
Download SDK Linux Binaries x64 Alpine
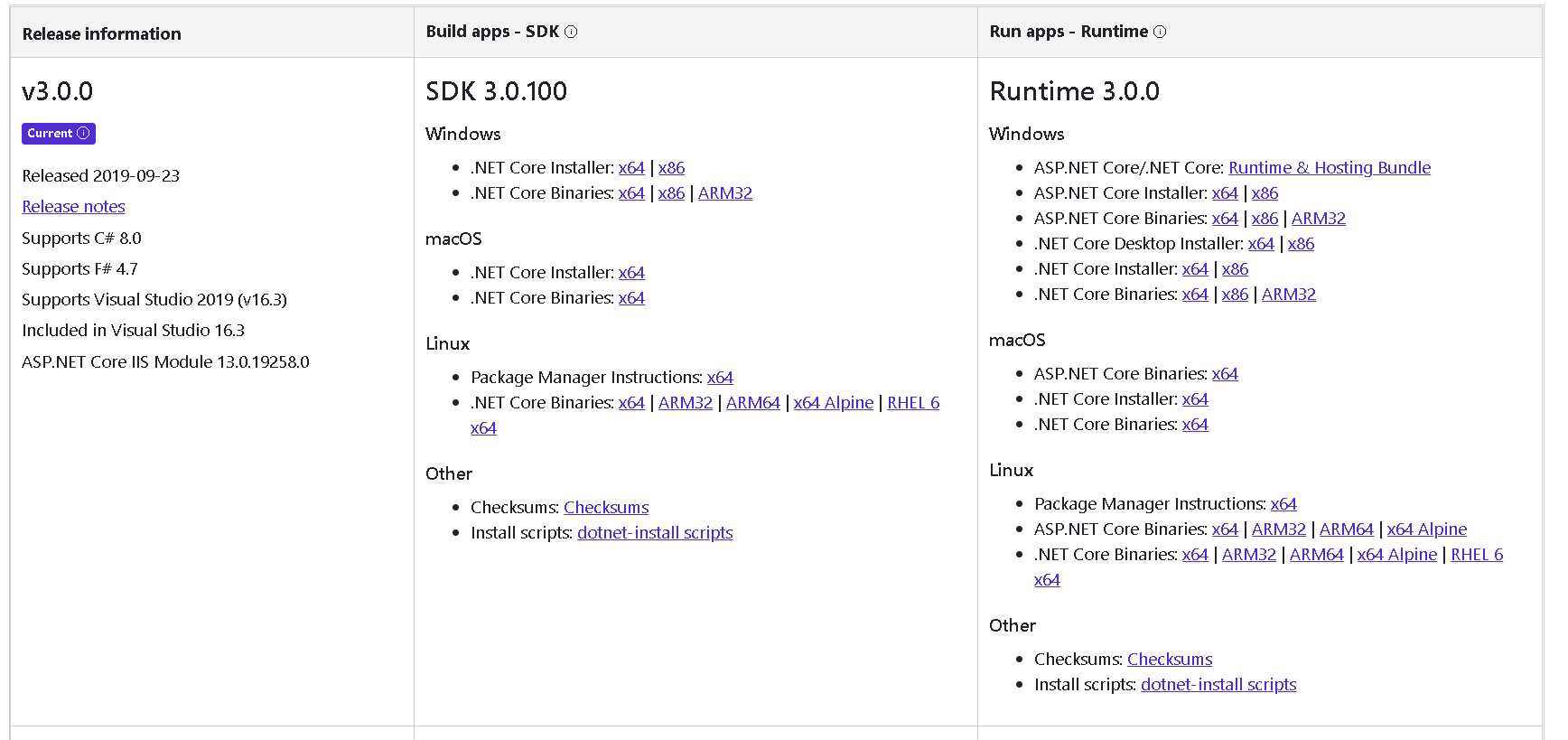[x=834, y=402]
